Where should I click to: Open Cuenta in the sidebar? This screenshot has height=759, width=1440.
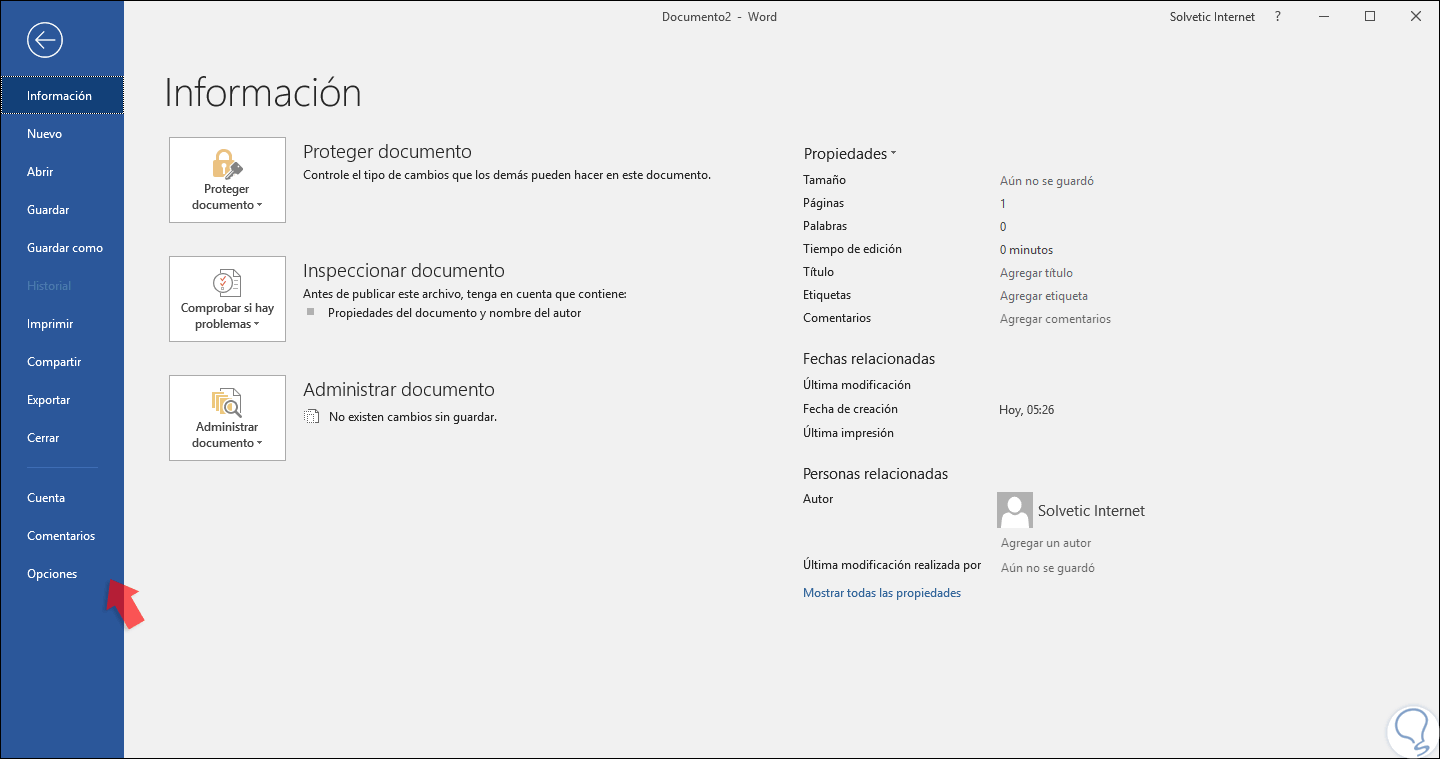click(x=62, y=498)
